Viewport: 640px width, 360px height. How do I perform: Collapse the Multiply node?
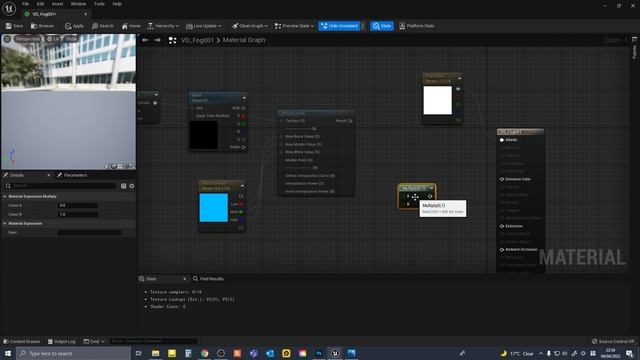432,188
